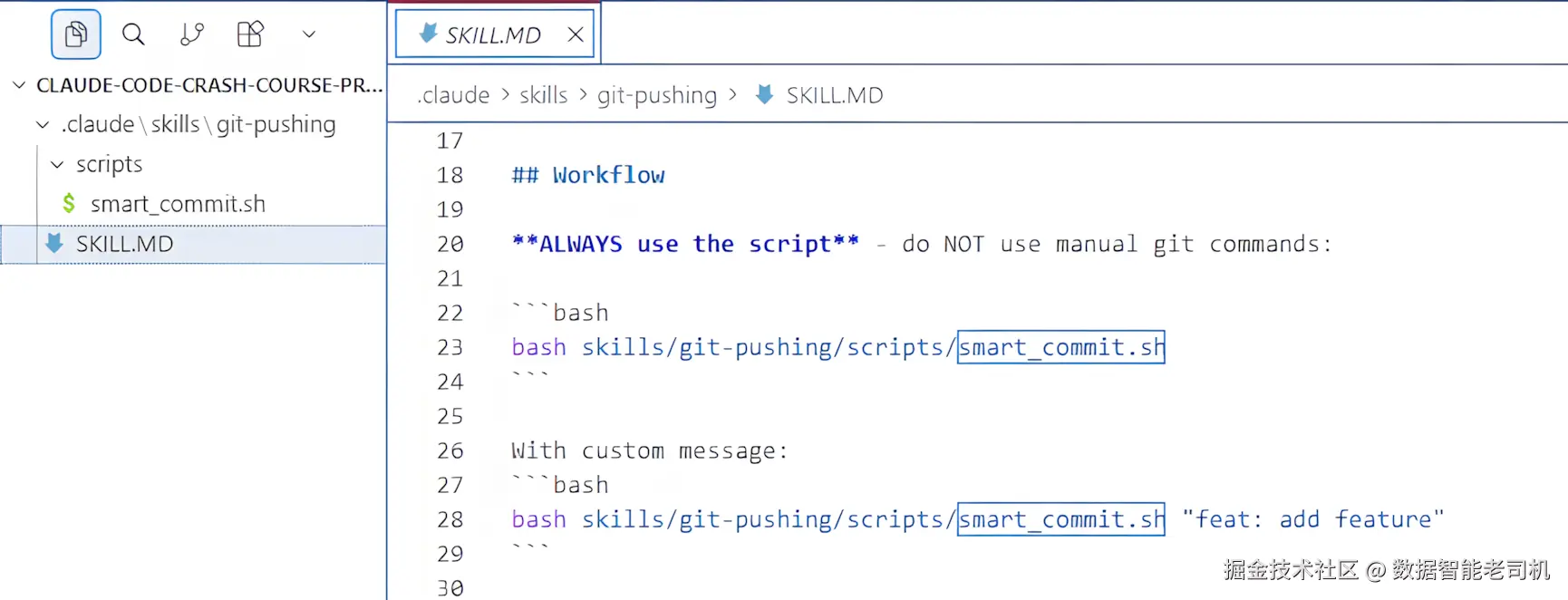Switch to the SKILL.MD editor tab
Screen dimensions: 1568x600
[495, 34]
